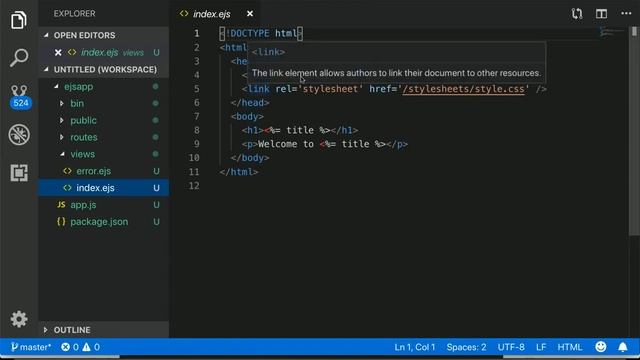This screenshot has height=360, width=640.
Task: Open error.ejs file in explorer
Action: 104,171
